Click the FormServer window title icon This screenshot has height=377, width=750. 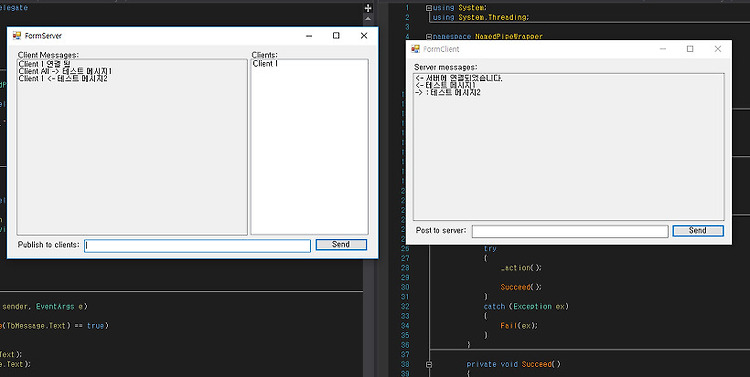click(17, 35)
